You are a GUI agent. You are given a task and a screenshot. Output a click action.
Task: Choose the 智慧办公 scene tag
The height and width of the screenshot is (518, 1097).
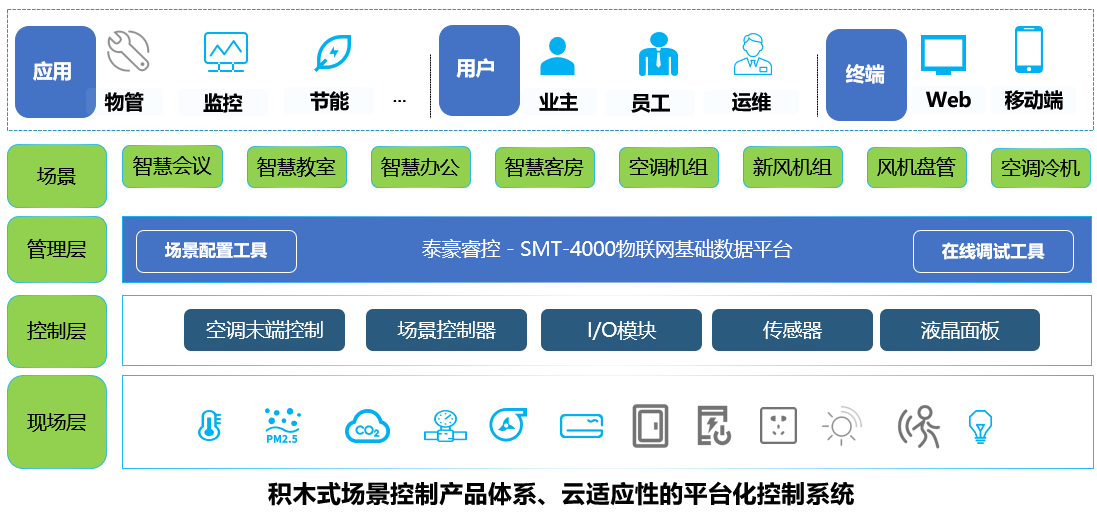pyautogui.click(x=420, y=167)
